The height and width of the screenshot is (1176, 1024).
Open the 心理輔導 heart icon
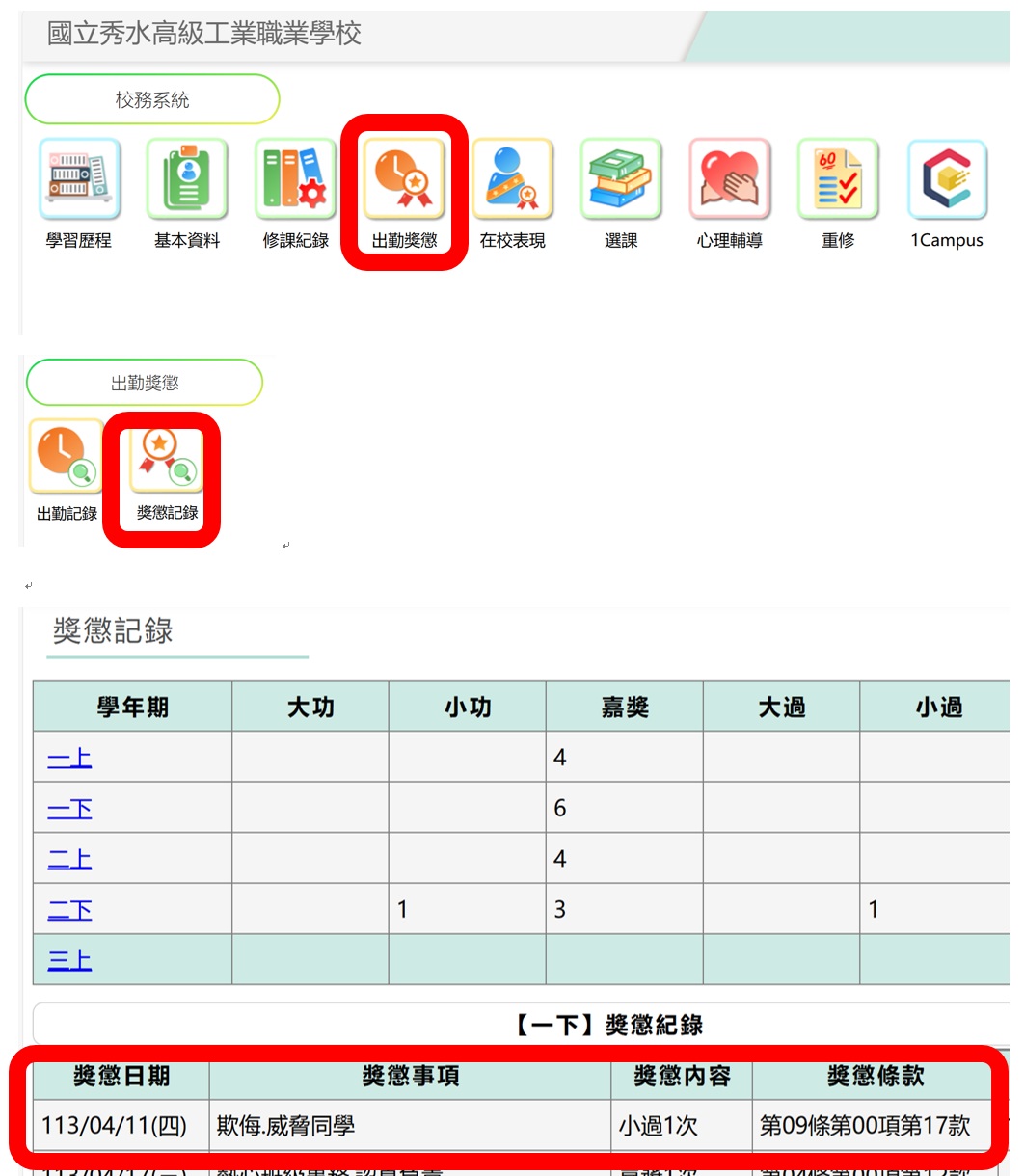[x=730, y=179]
